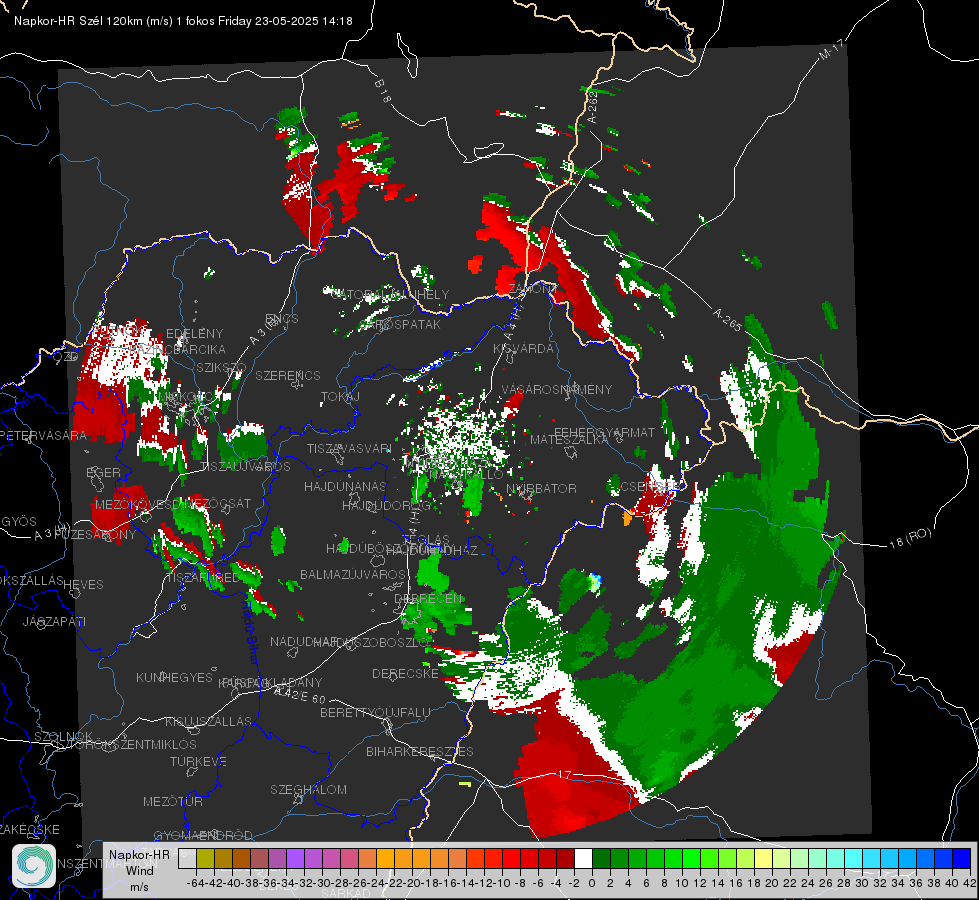The width and height of the screenshot is (979, 900).
Task: Click the KISÚJSZÁLLÁS city label
Action: click(208, 721)
